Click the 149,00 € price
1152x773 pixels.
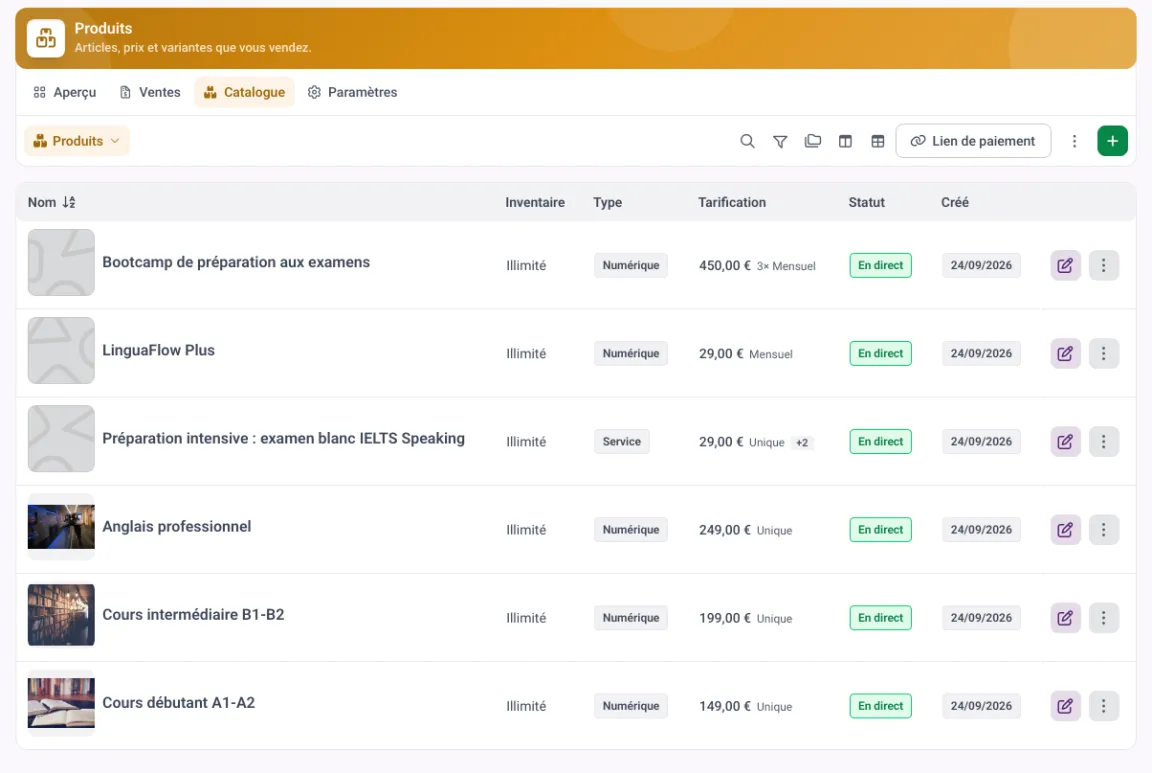(x=724, y=706)
